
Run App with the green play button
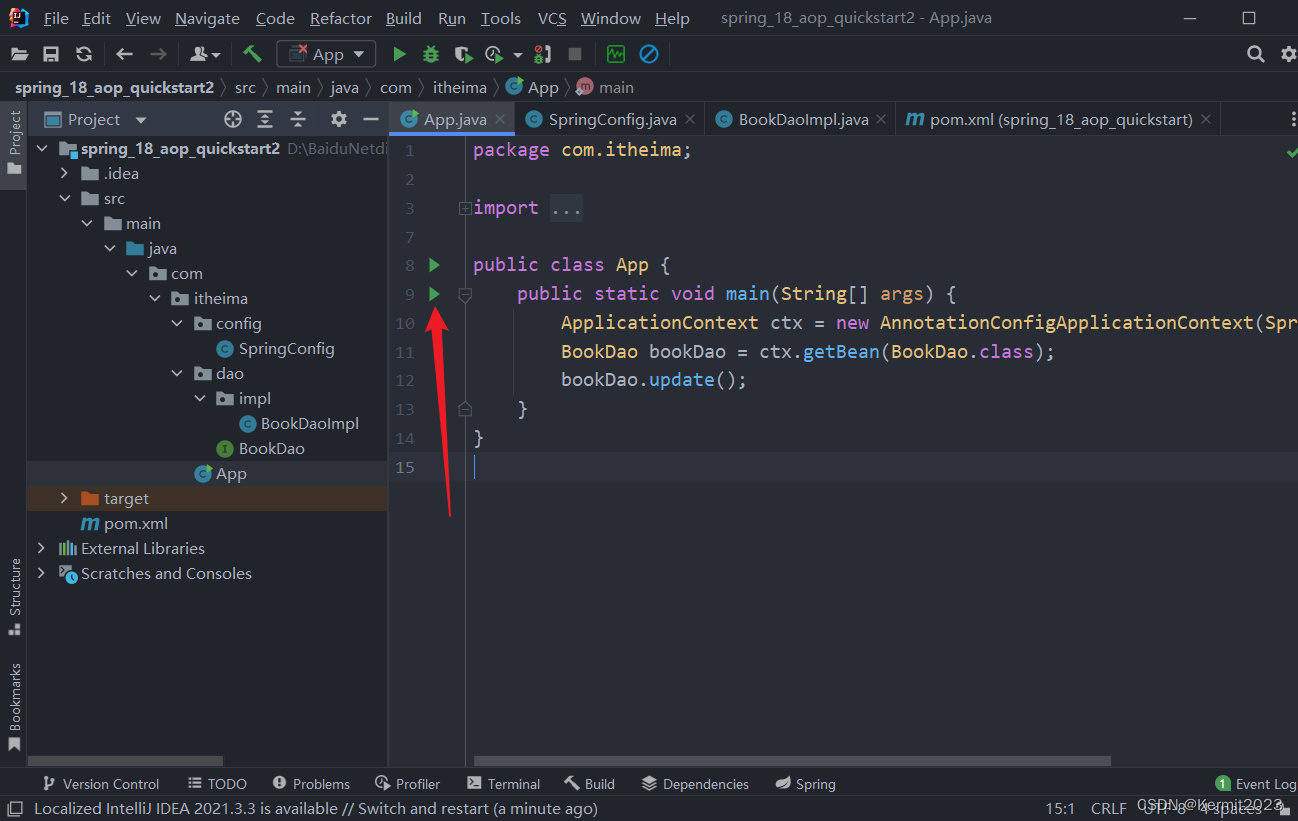pos(399,54)
